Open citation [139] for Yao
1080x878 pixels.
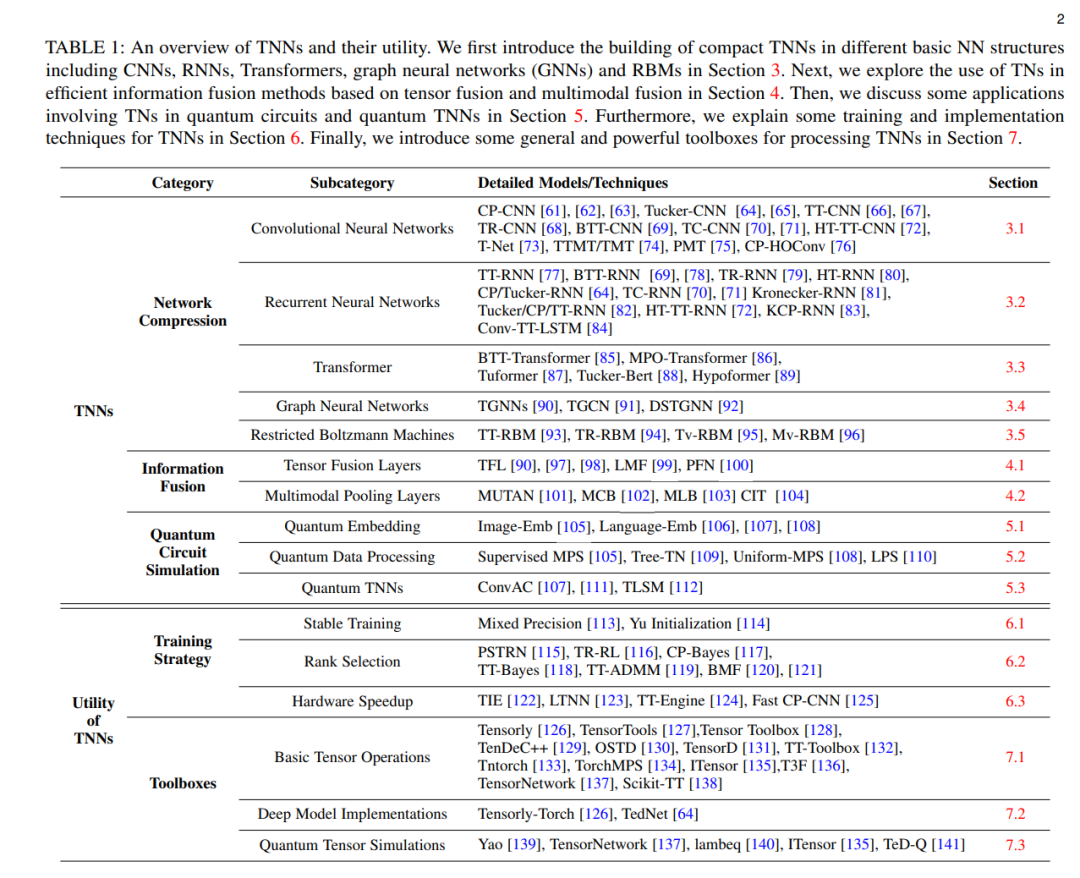coord(525,845)
